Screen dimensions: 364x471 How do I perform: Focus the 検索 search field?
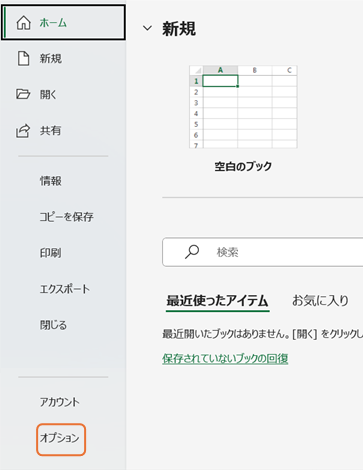(x=263, y=252)
